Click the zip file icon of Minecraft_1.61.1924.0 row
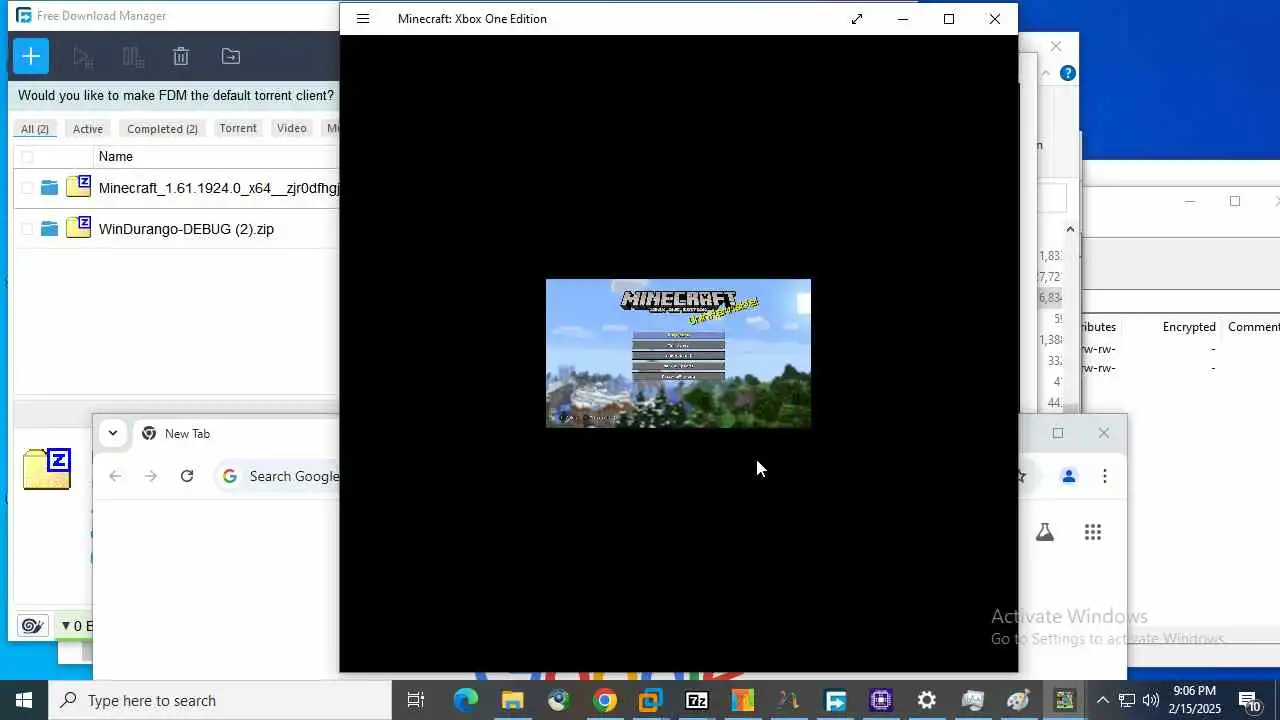Viewport: 1280px width, 720px height. click(x=78, y=187)
